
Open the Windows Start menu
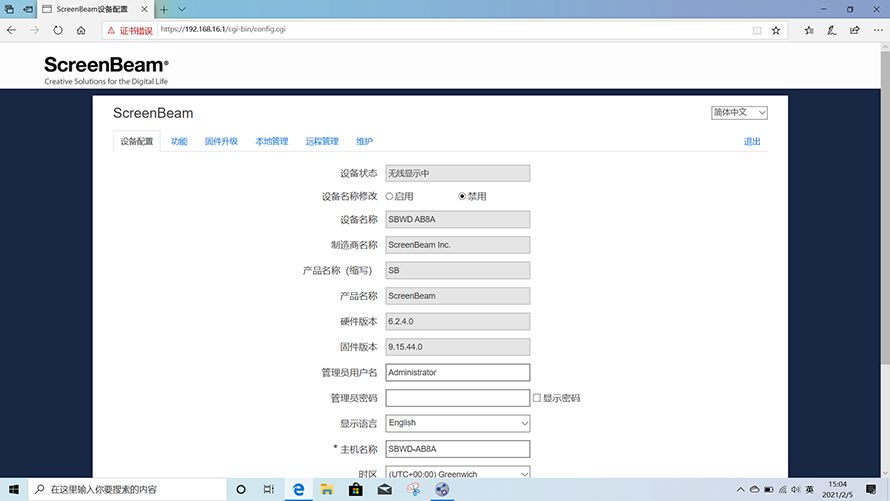tap(14, 489)
